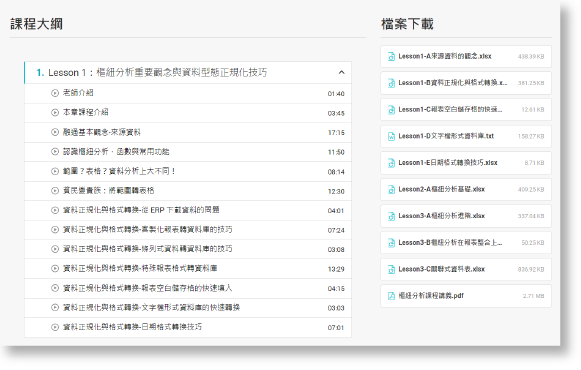The height and width of the screenshot is (370, 581).
Task: Download Lesson1-E 日期格式轉換技巧.xlsx
Action: point(466,163)
